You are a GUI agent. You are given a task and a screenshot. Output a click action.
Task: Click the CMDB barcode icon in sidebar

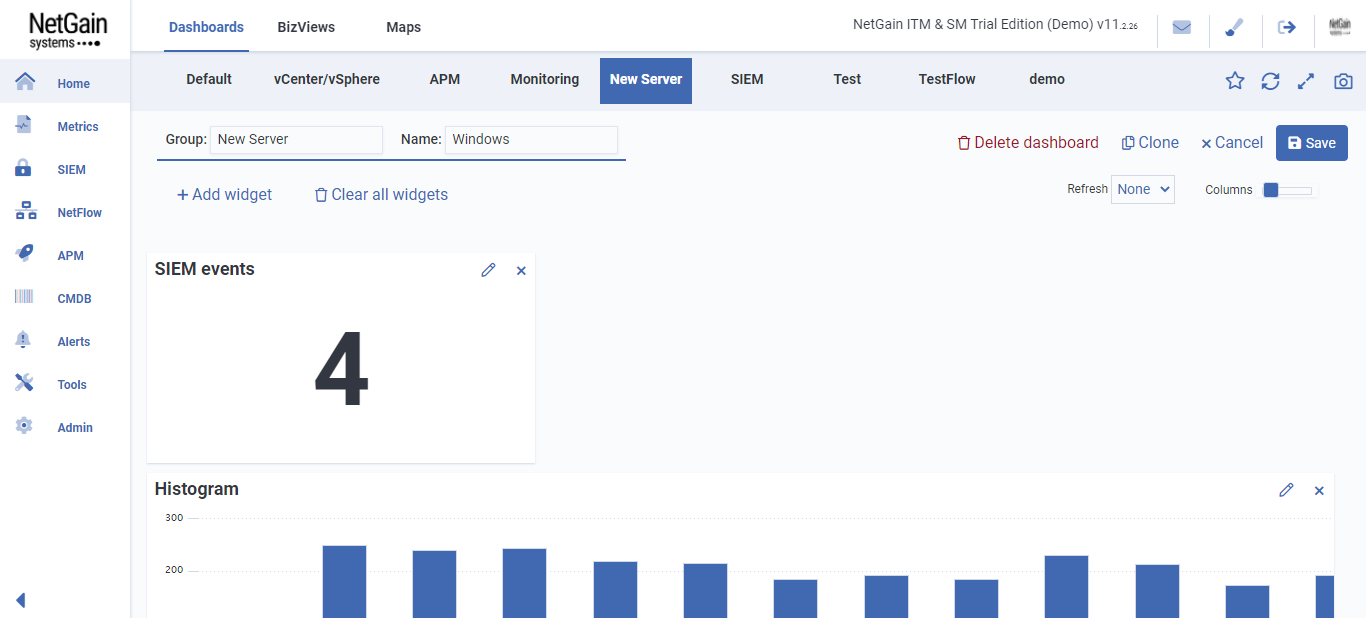pyautogui.click(x=24, y=297)
